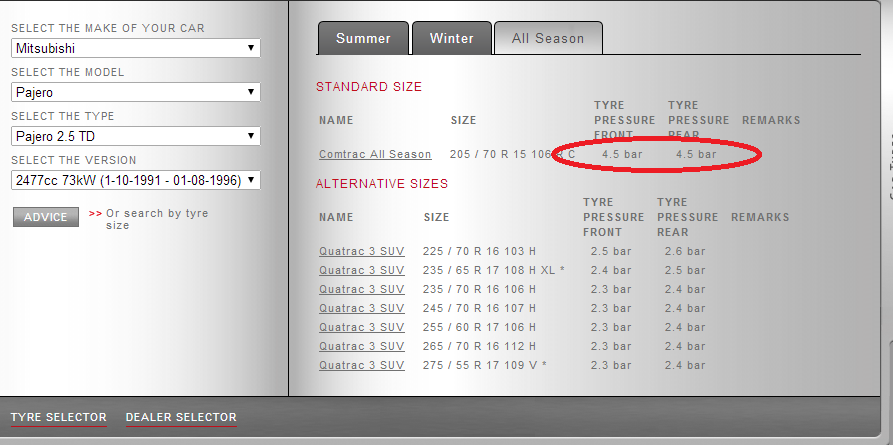Image resolution: width=893 pixels, height=445 pixels.
Task: Click the 2.5 bar rear pressure for 235 / 65 R 17
Action: coord(685,270)
